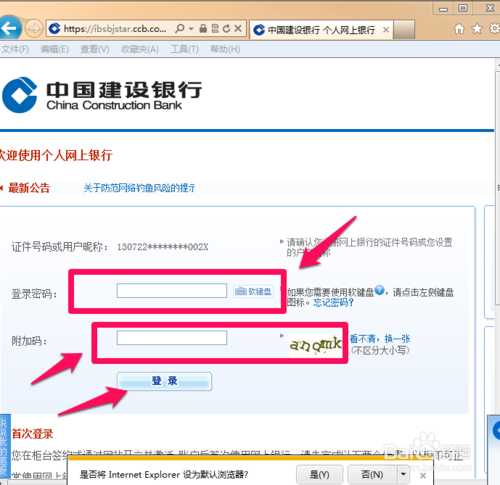Open the 帮助(H) menu

[225, 49]
